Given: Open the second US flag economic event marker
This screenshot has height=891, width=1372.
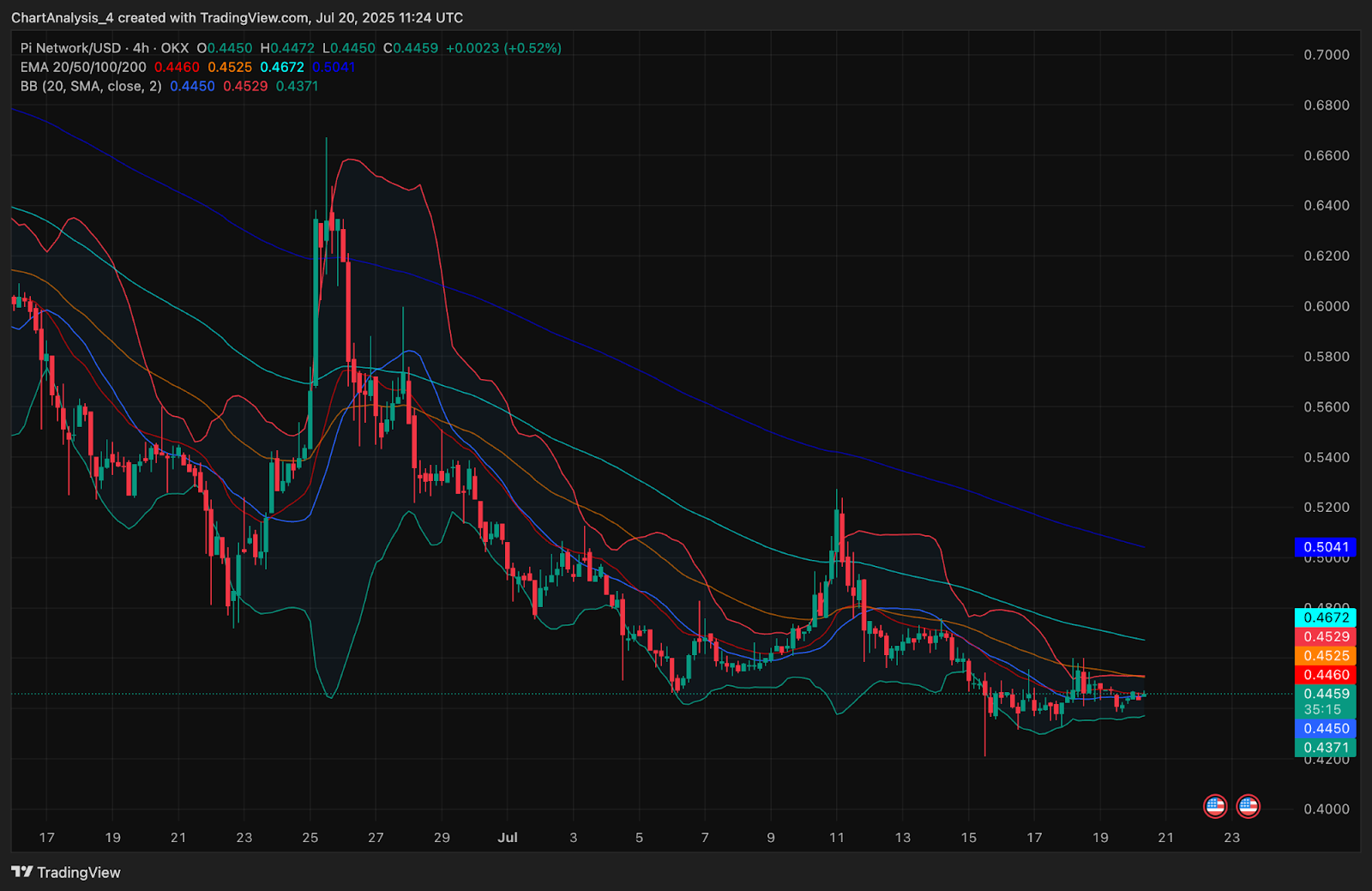Looking at the screenshot, I should tap(1248, 806).
